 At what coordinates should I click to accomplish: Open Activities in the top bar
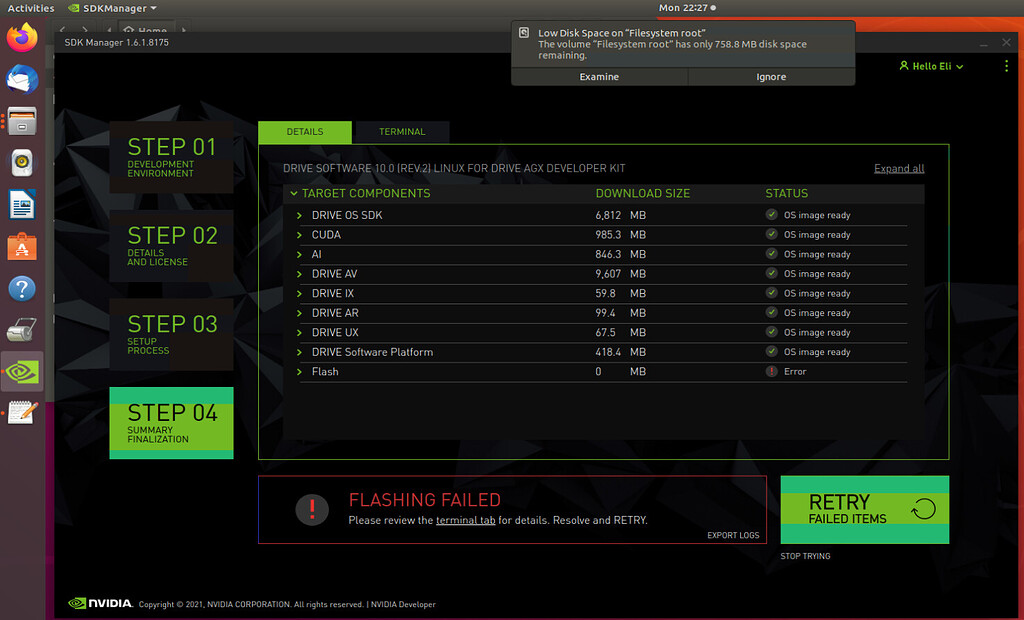click(x=31, y=7)
